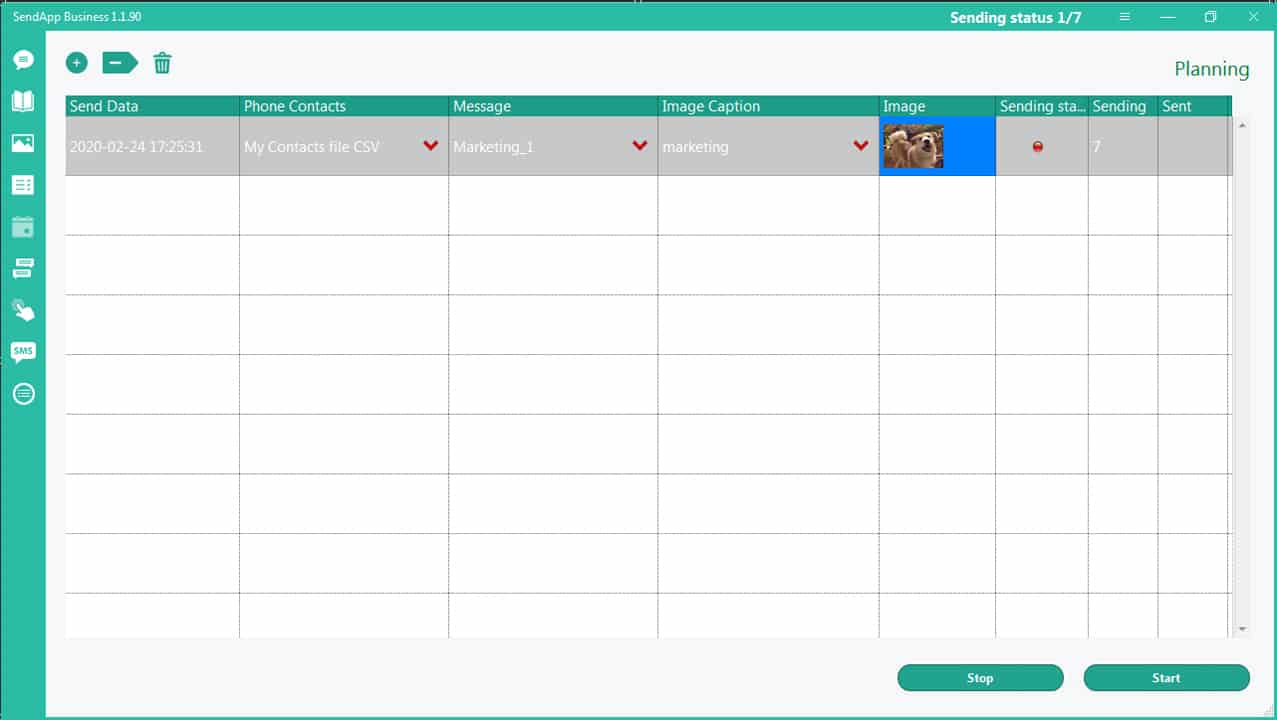The height and width of the screenshot is (720, 1277).
Task: Open the image gallery sidebar icon
Action: click(x=23, y=143)
